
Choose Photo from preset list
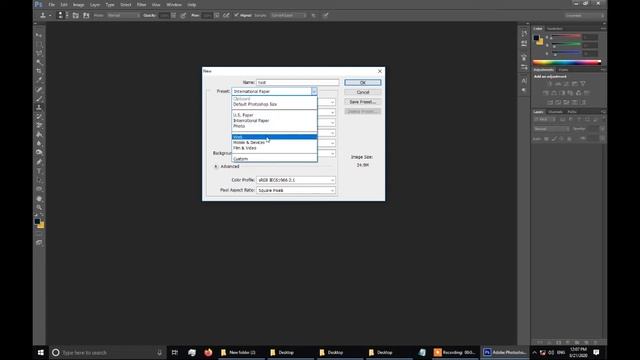(x=274, y=126)
